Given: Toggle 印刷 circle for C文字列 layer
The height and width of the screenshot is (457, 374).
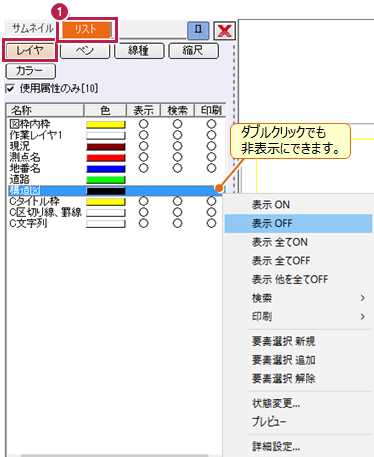Looking at the screenshot, I should click(211, 223).
